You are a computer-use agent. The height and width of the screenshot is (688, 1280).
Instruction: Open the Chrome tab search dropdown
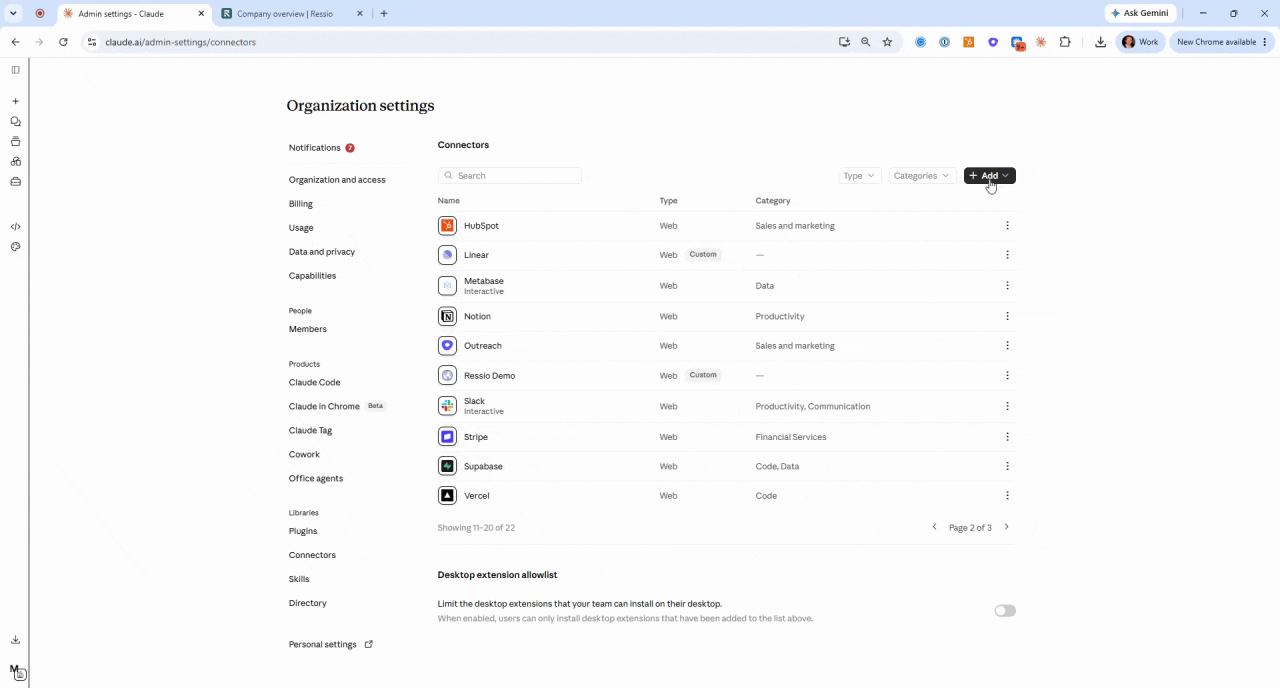coord(13,14)
